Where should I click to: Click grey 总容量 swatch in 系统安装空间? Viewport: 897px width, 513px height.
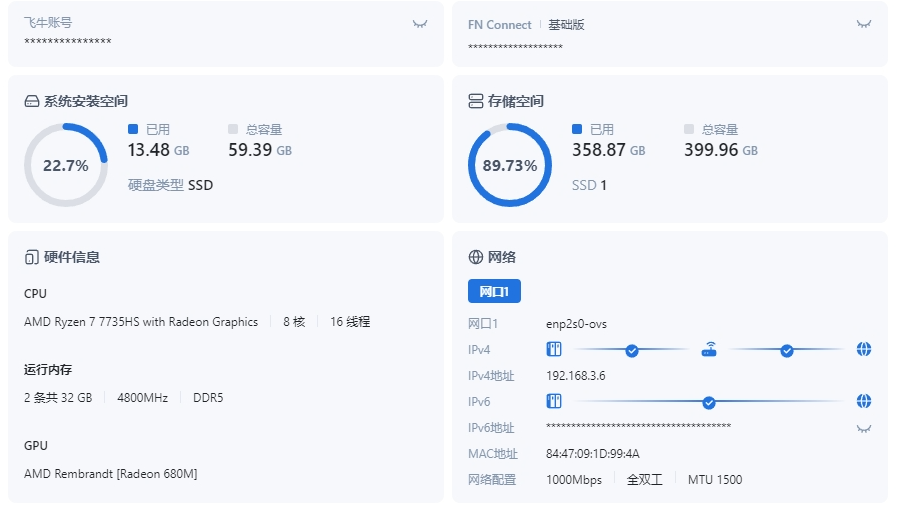click(x=233, y=129)
